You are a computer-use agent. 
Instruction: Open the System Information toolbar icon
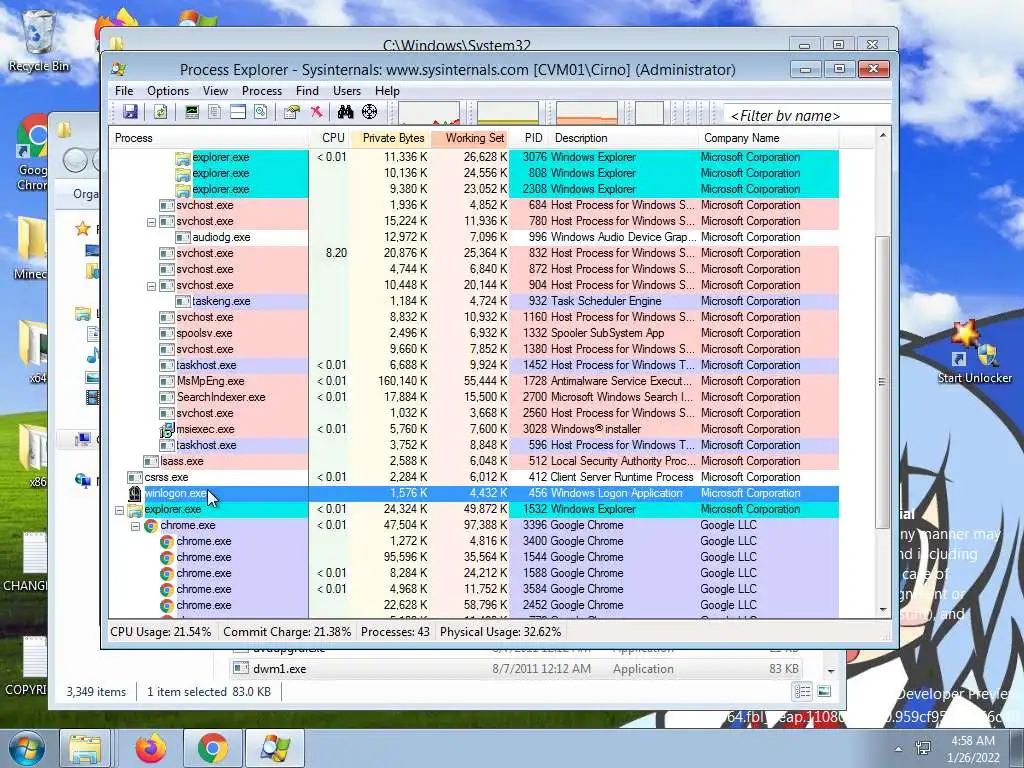click(191, 112)
